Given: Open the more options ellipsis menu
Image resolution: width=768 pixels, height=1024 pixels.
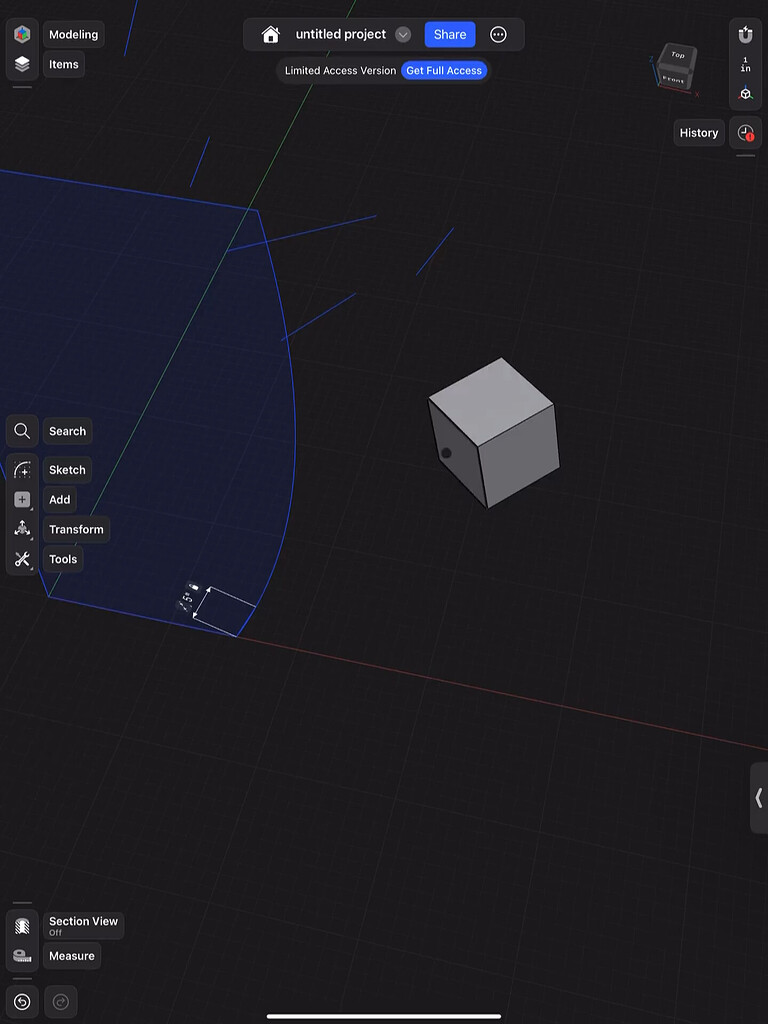Looking at the screenshot, I should tap(498, 35).
